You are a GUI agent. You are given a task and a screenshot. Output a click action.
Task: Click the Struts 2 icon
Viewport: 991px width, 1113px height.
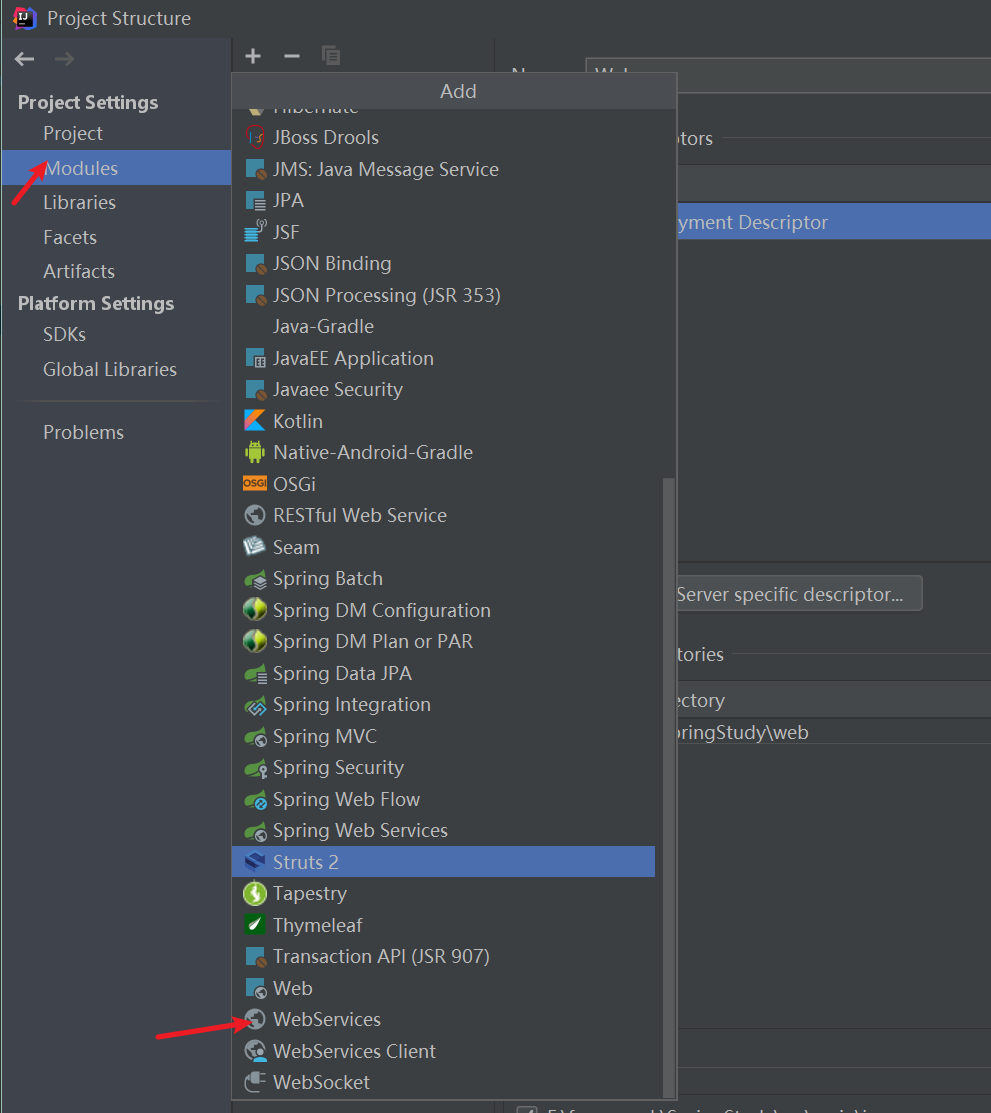pyautogui.click(x=255, y=862)
